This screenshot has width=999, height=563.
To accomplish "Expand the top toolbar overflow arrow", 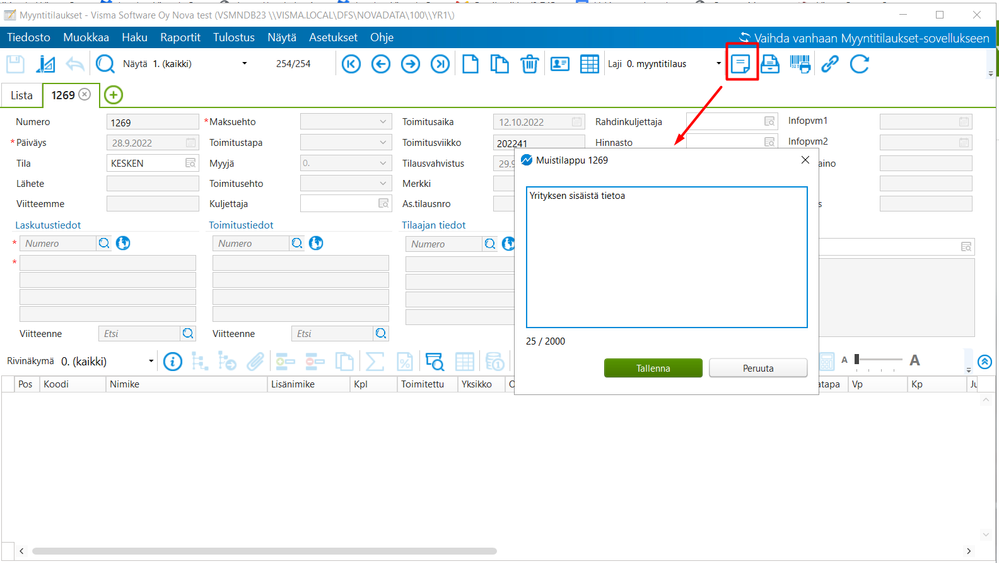I will pyautogui.click(x=991, y=74).
